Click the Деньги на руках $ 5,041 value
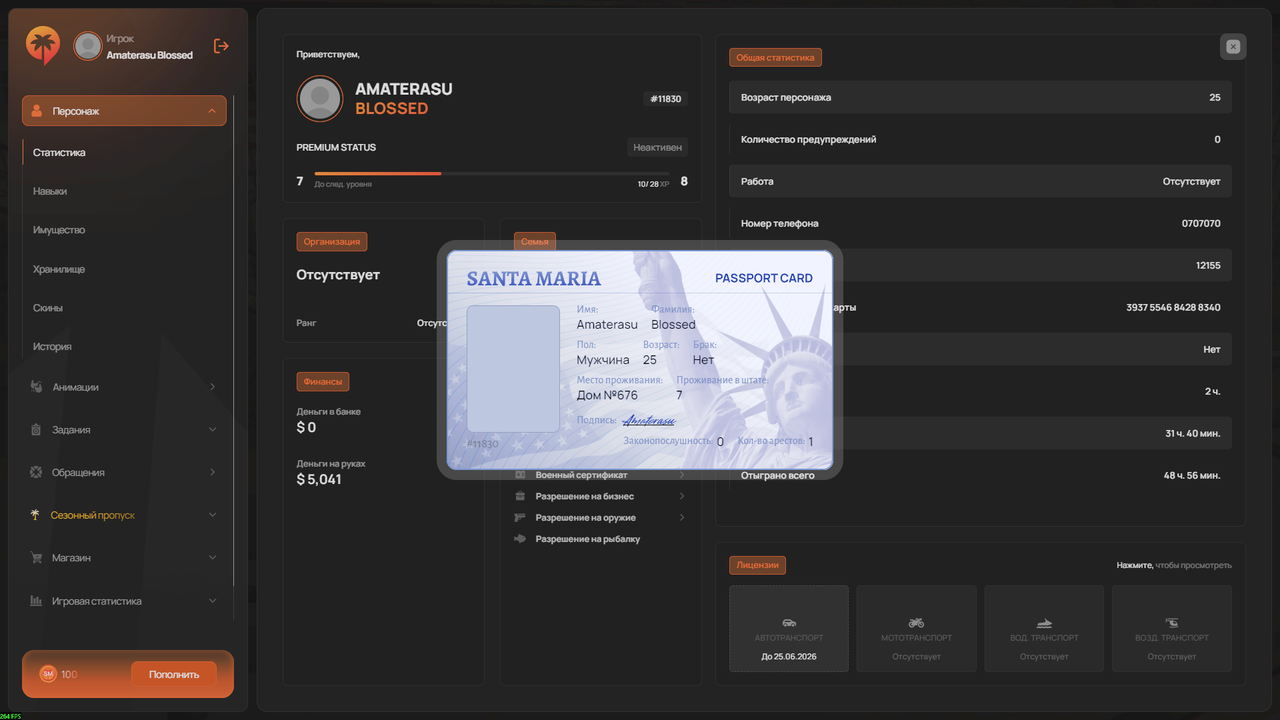 319,479
